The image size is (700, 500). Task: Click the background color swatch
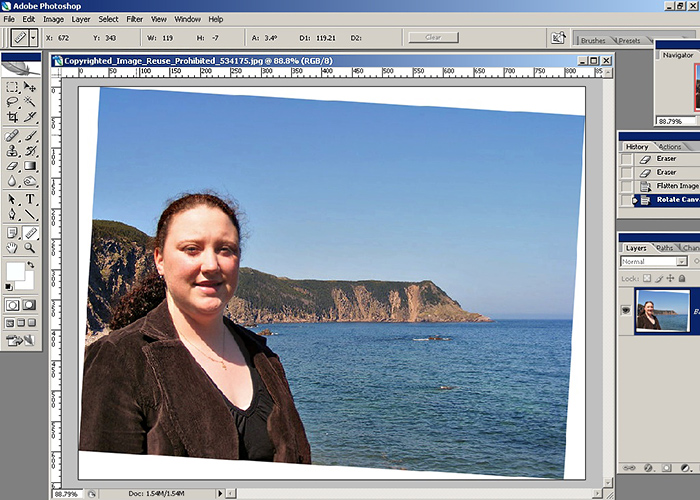(x=28, y=283)
